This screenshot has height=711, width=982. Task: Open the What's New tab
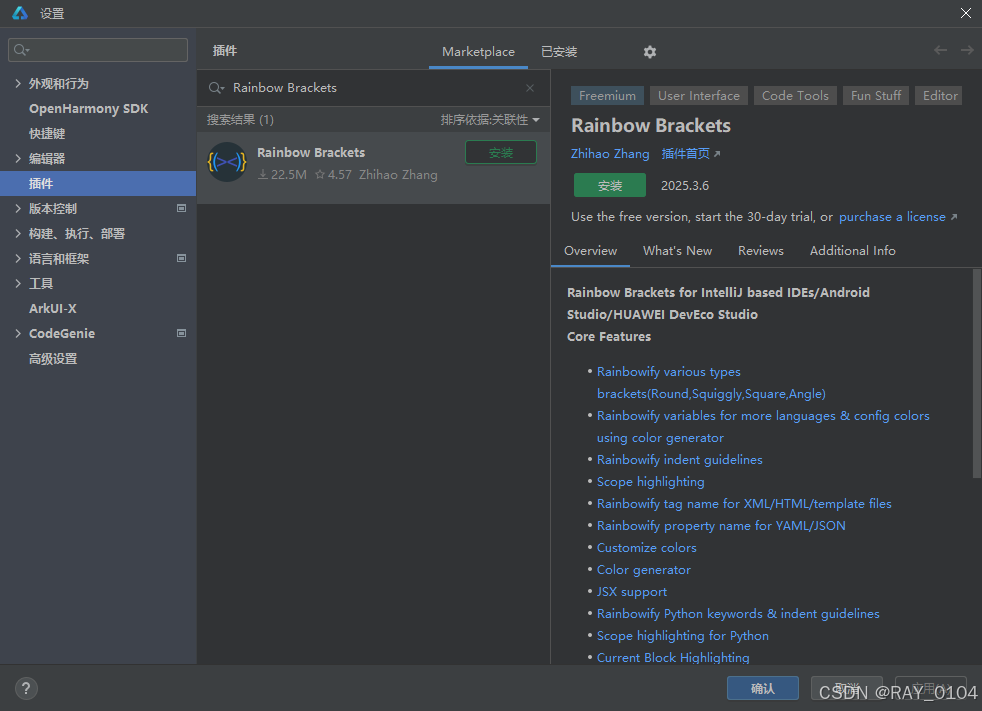coord(678,251)
